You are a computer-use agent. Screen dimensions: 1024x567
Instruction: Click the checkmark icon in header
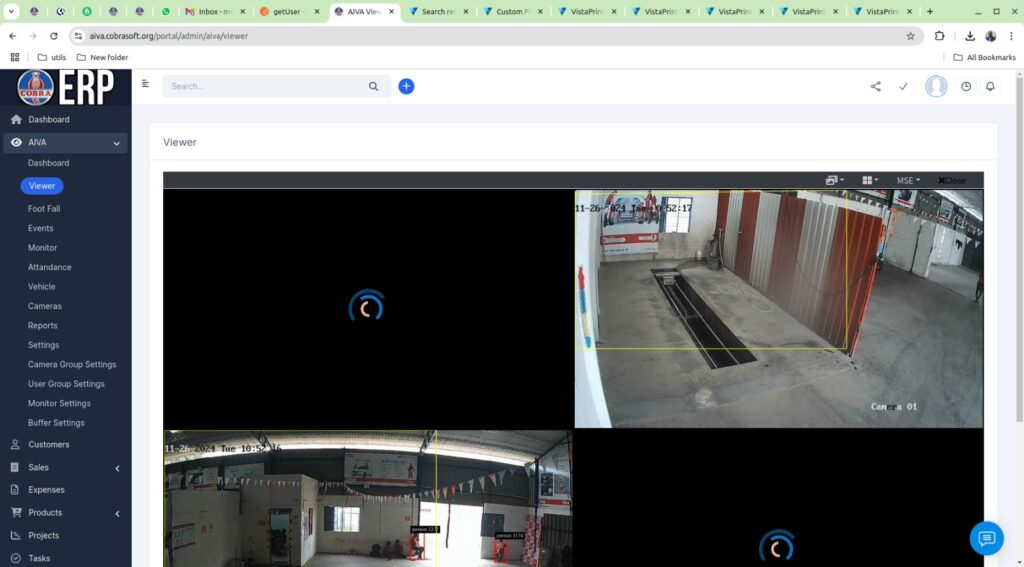pos(903,87)
